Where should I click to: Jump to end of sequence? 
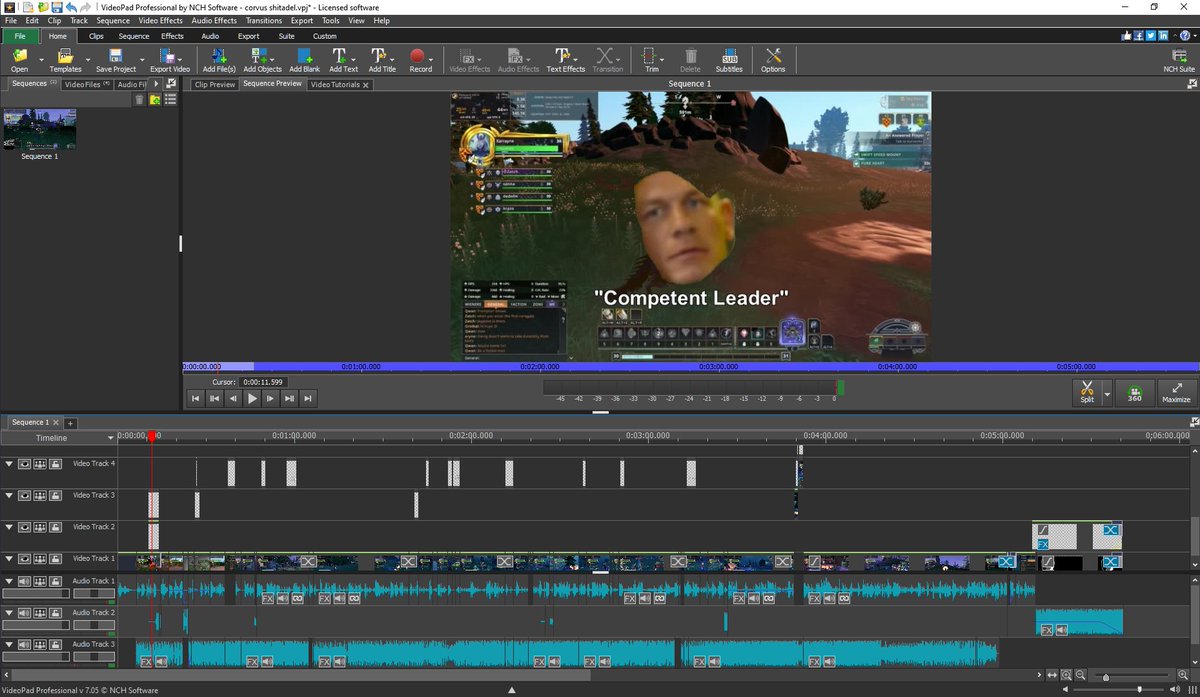point(308,398)
